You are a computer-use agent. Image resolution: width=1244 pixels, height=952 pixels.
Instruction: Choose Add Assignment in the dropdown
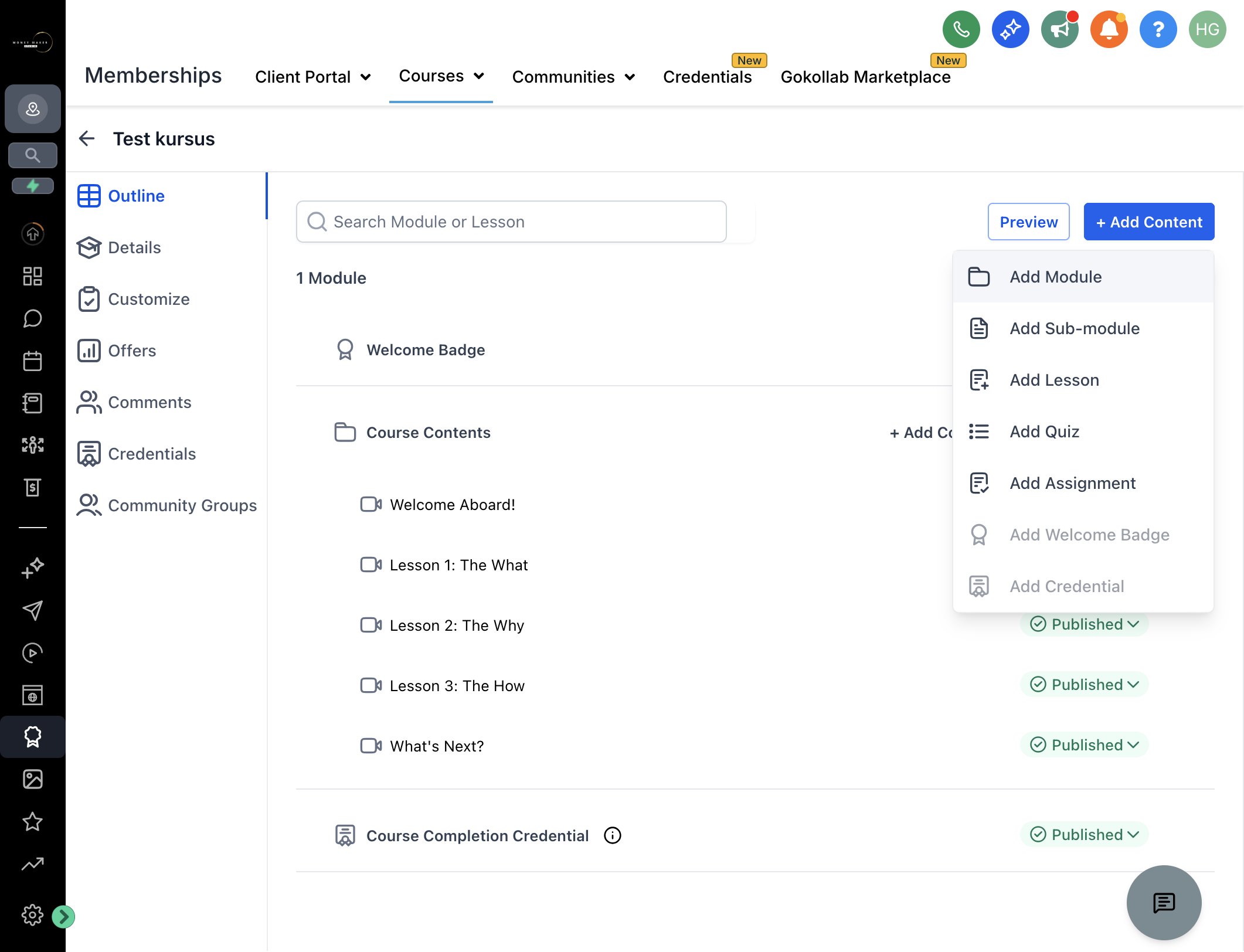pyautogui.click(x=1083, y=483)
